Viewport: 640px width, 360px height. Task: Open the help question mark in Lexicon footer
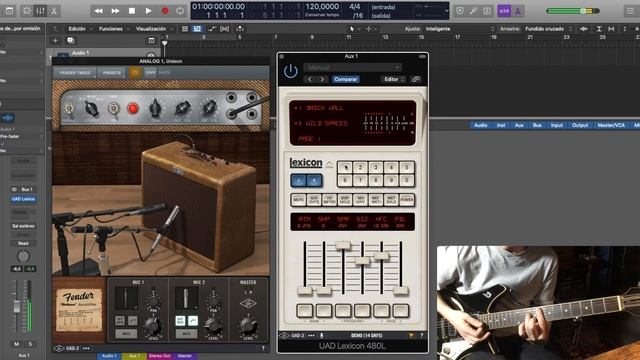point(422,336)
